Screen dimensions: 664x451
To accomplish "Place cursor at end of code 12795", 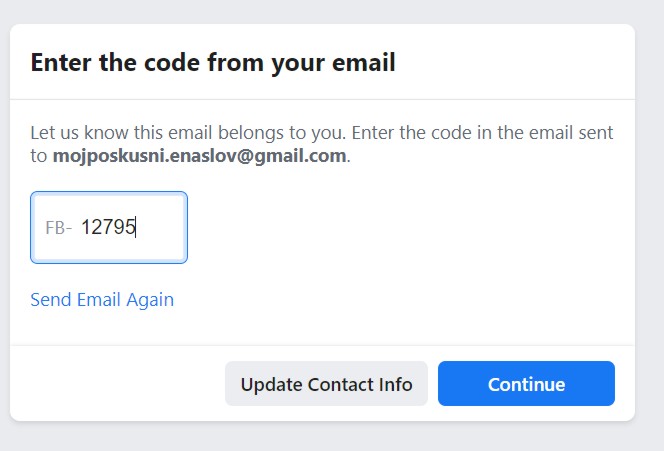I will (x=136, y=227).
